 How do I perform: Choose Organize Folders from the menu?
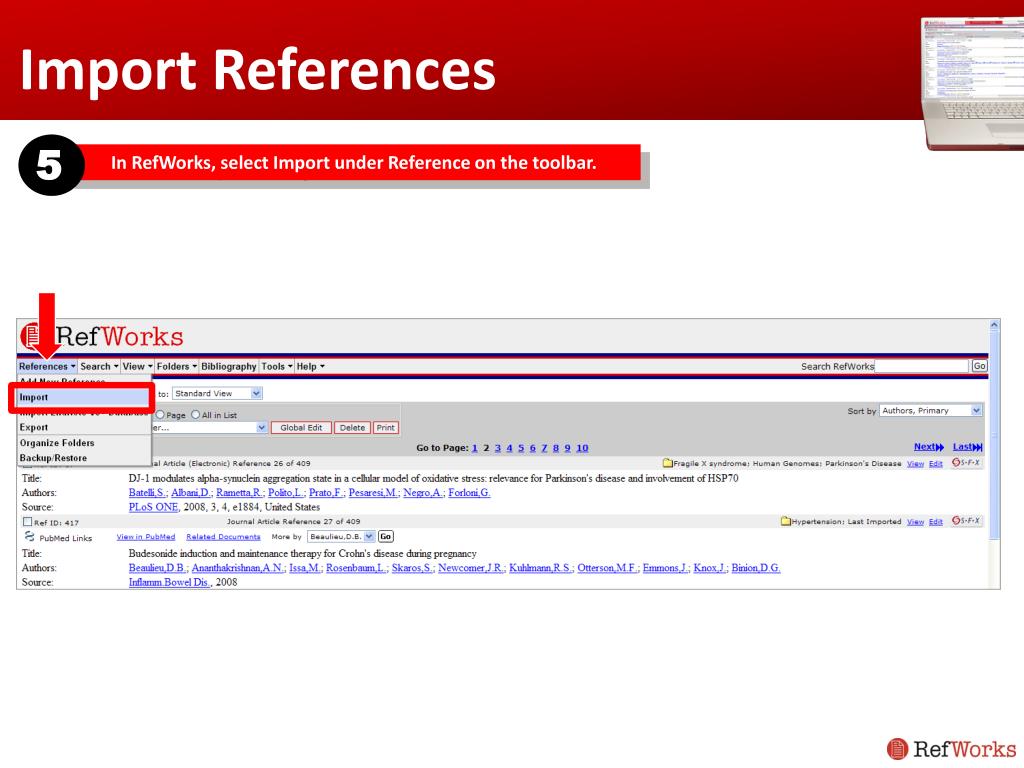(x=84, y=443)
